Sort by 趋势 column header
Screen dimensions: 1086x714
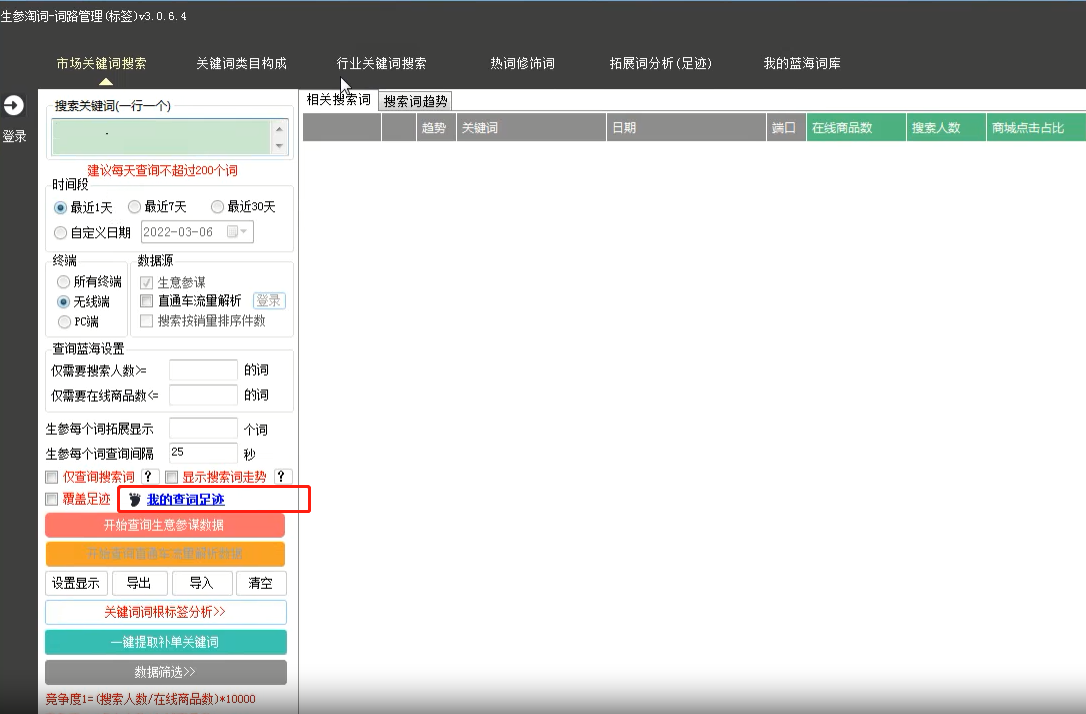(x=436, y=127)
